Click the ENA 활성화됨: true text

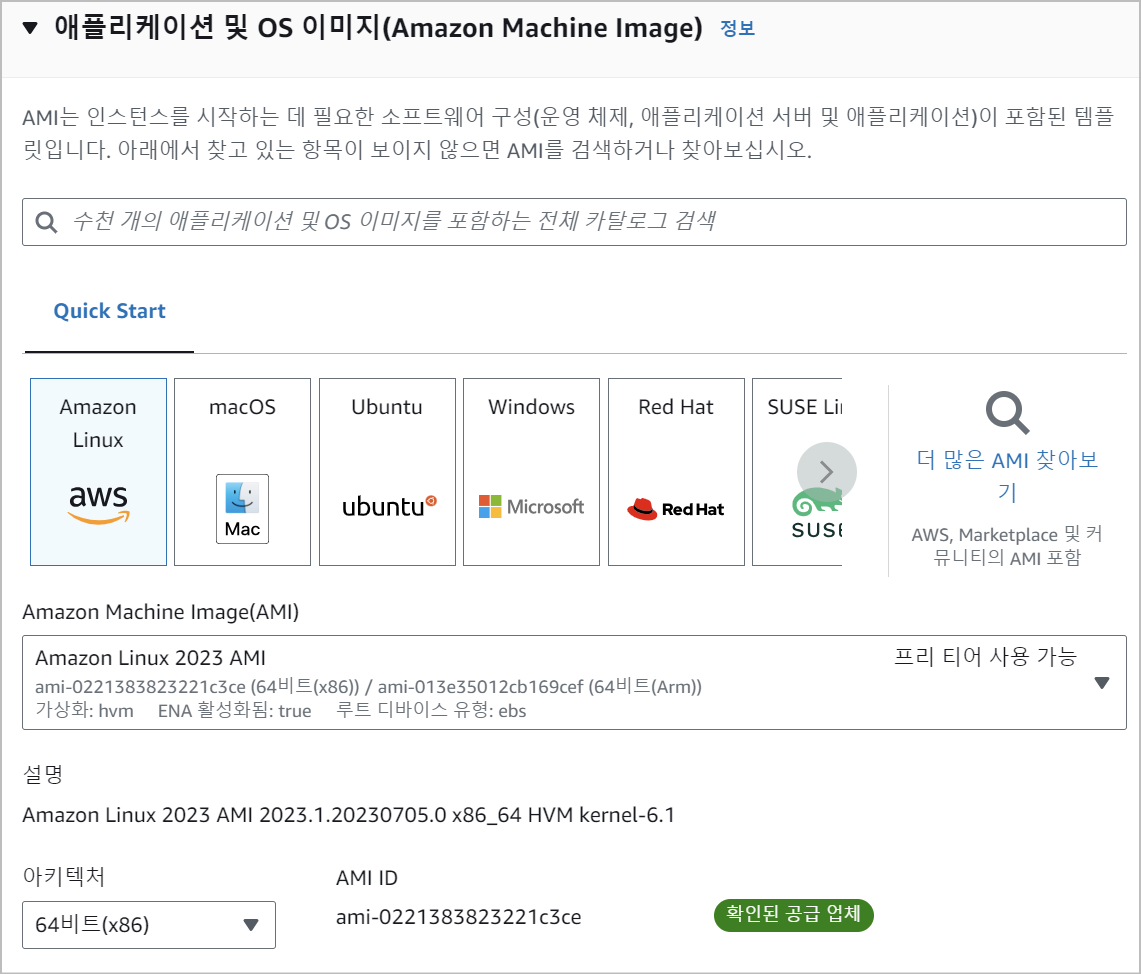[x=234, y=711]
